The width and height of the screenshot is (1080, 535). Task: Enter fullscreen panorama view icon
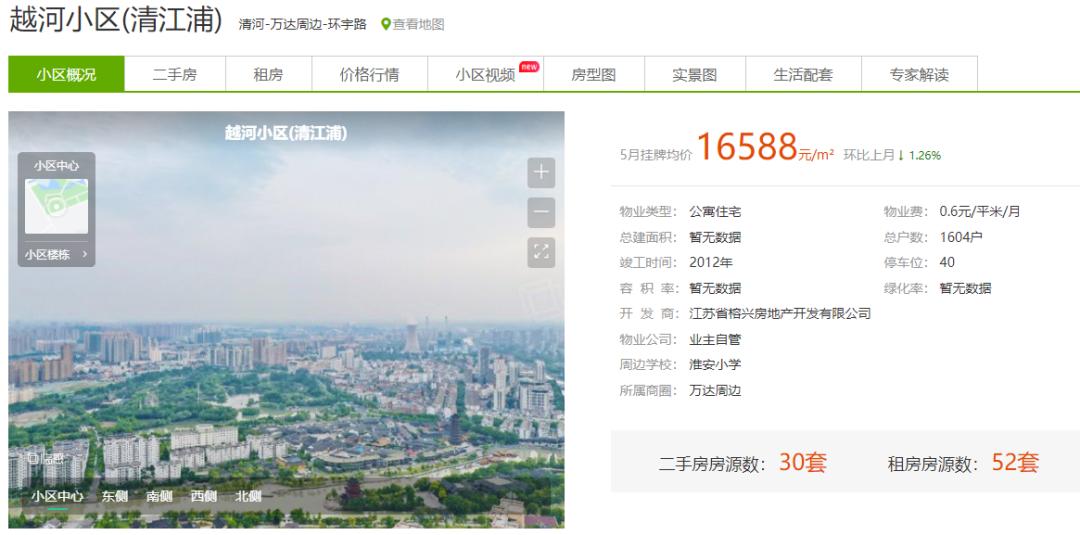[541, 253]
